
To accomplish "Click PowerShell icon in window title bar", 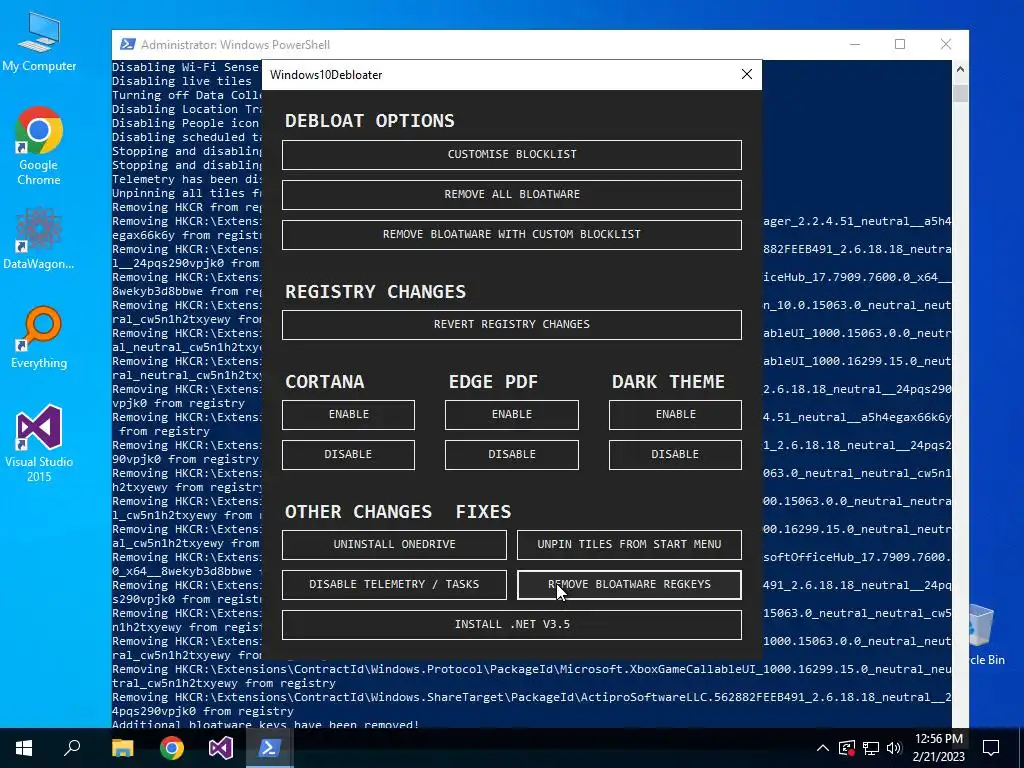I will 128,44.
